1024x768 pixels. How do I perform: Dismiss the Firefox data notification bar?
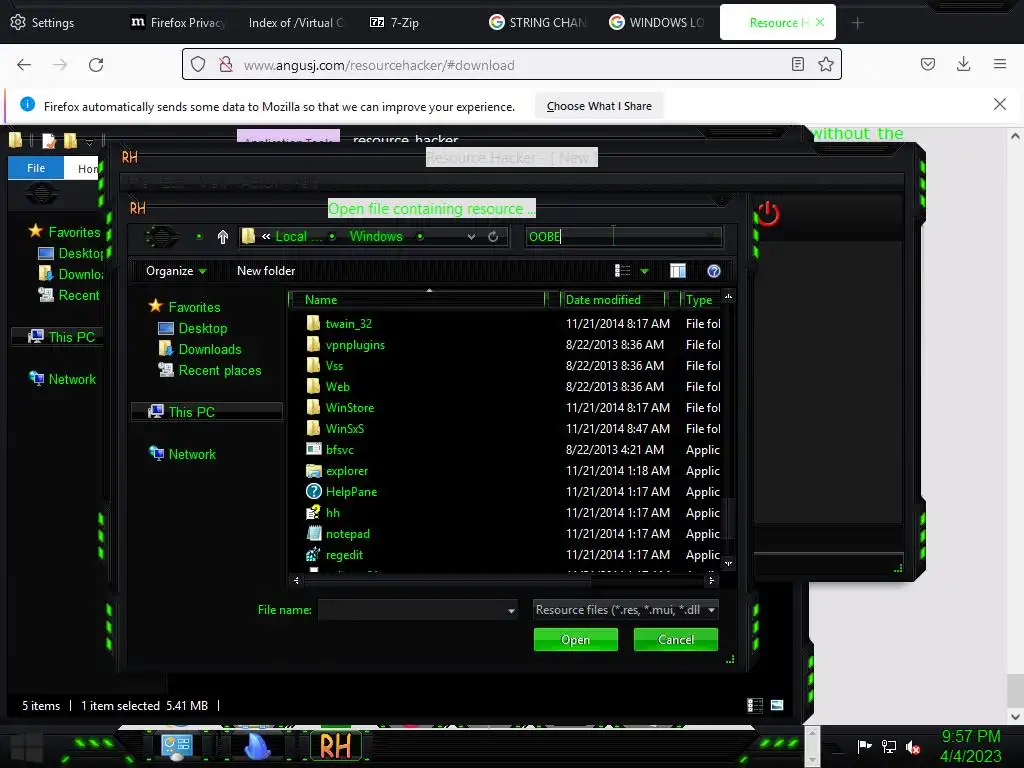coord(999,104)
